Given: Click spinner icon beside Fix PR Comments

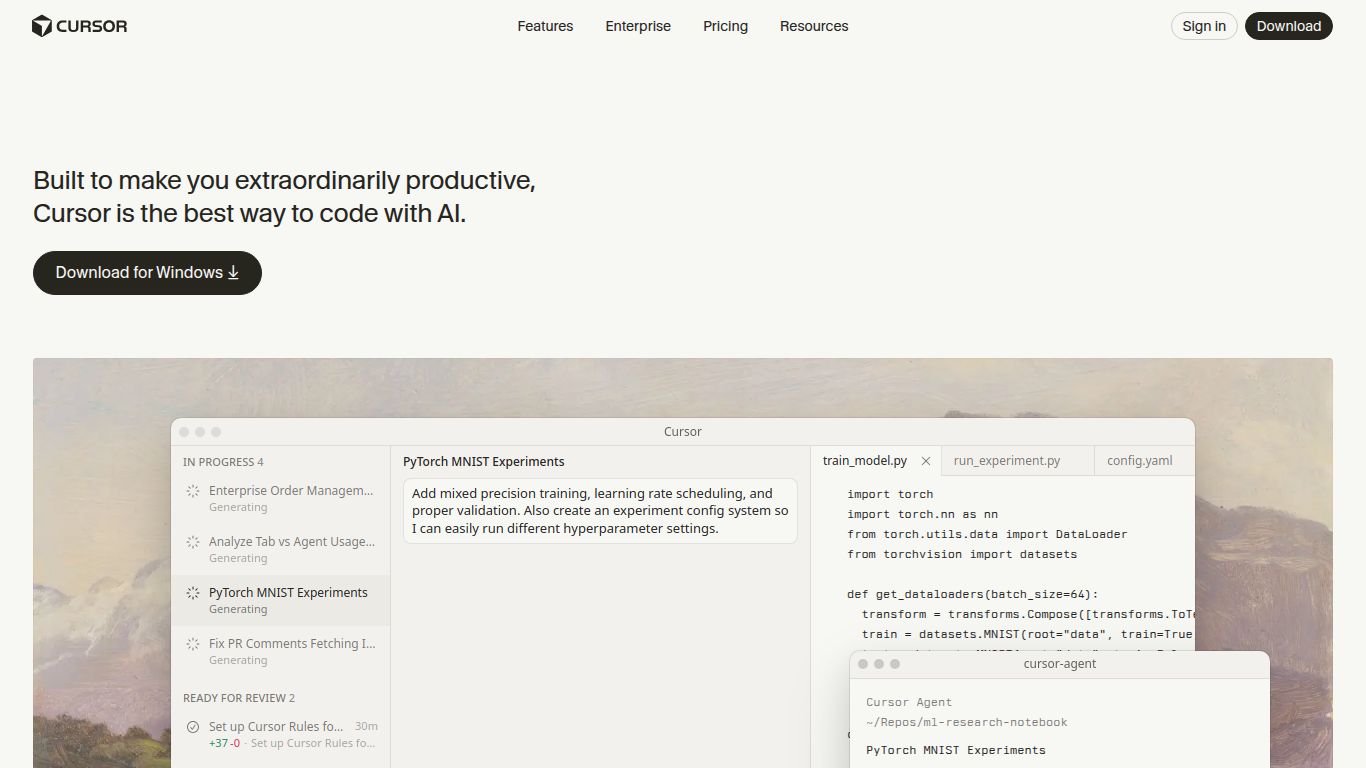Looking at the screenshot, I should pyautogui.click(x=193, y=644).
